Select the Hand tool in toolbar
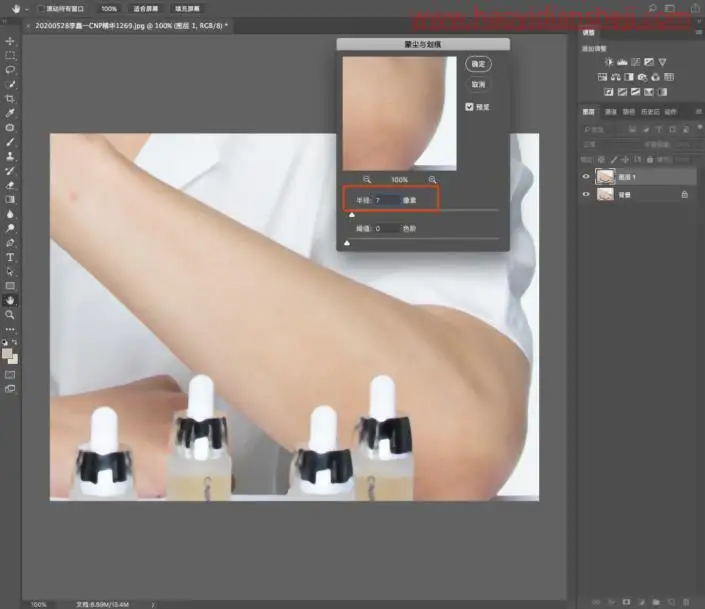 pos(10,300)
